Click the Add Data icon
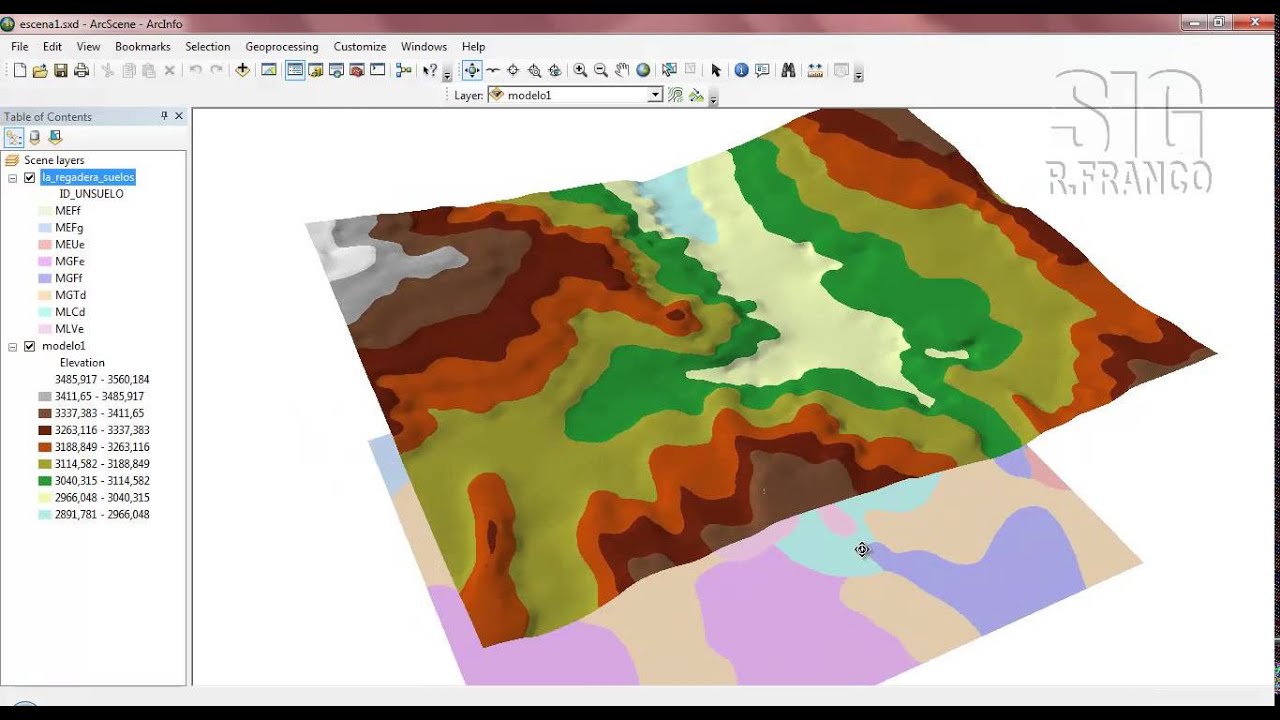This screenshot has width=1280, height=720. 242,70
